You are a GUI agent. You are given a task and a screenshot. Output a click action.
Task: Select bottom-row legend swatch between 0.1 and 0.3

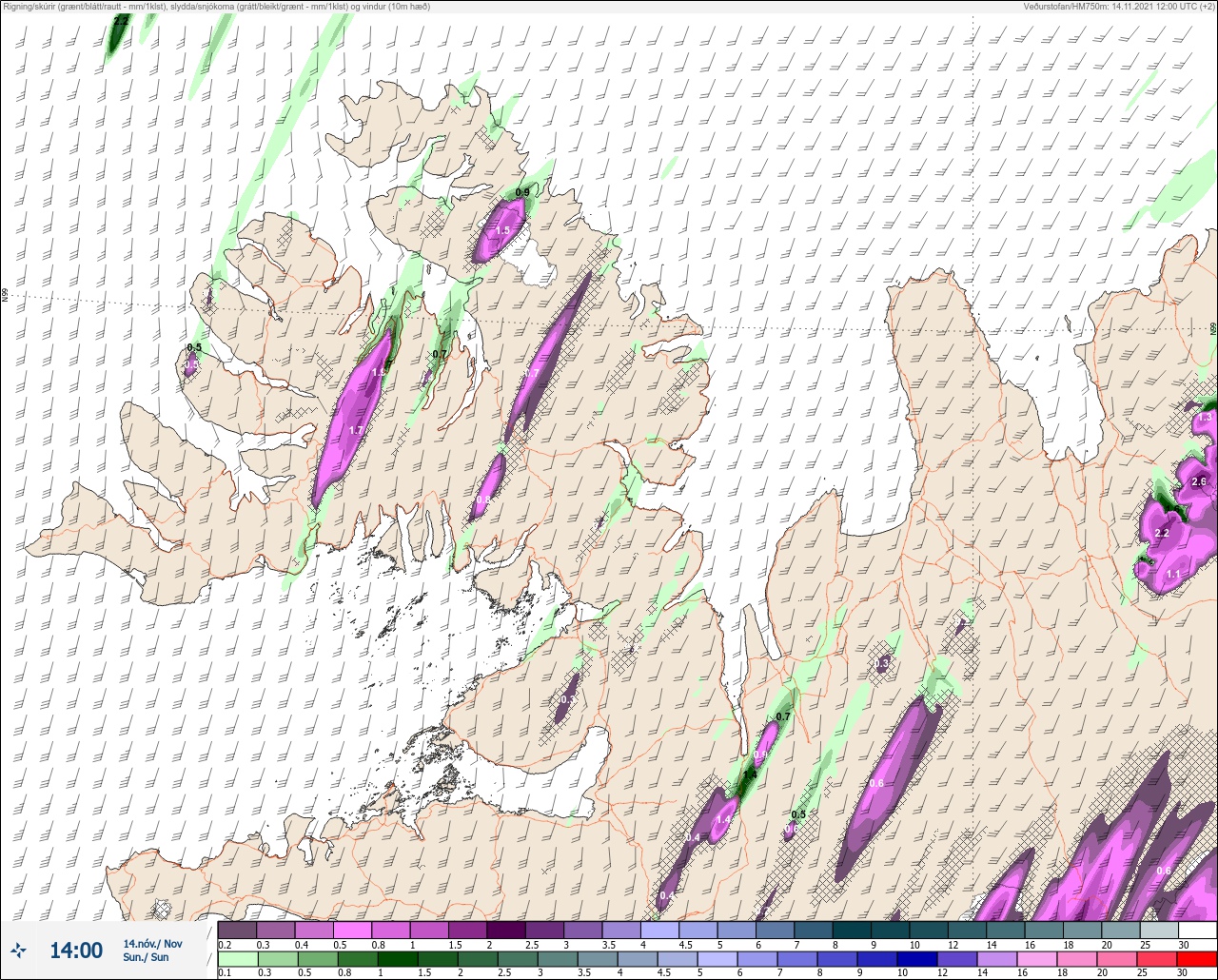[x=237, y=959]
